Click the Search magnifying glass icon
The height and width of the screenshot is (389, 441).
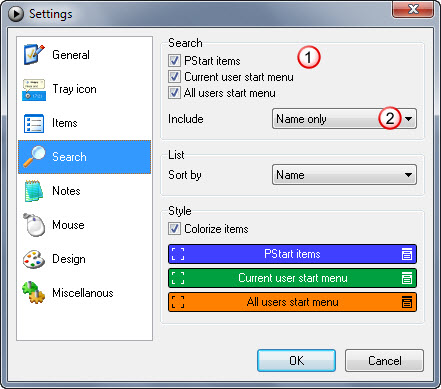(x=34, y=157)
